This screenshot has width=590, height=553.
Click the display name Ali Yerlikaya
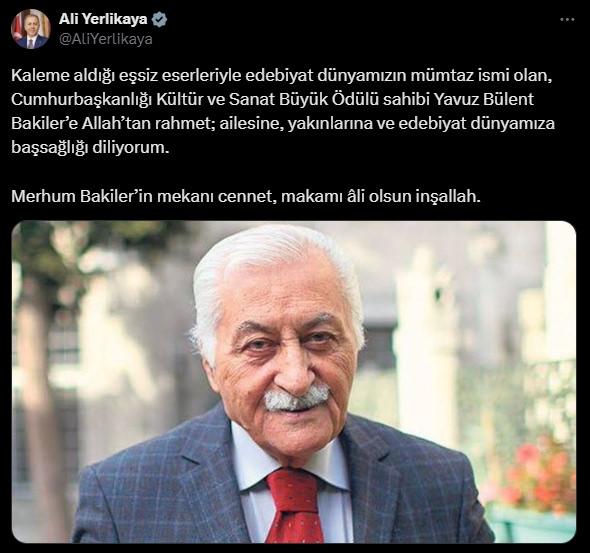click(103, 19)
